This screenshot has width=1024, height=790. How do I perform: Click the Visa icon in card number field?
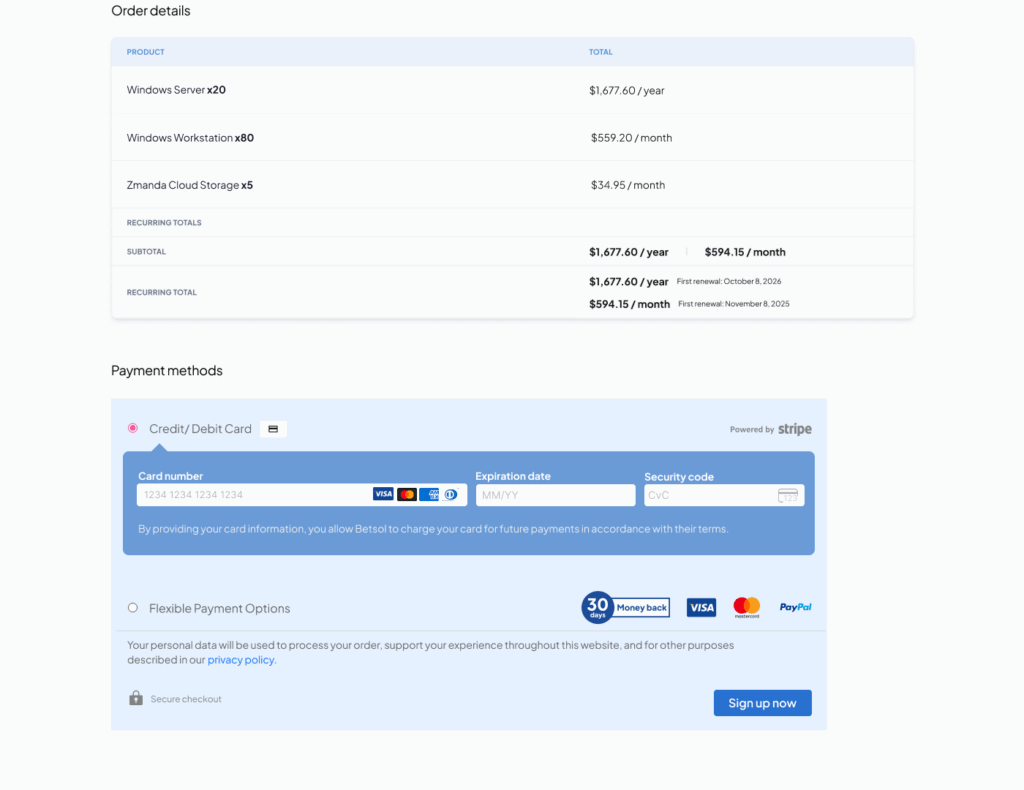coord(383,494)
